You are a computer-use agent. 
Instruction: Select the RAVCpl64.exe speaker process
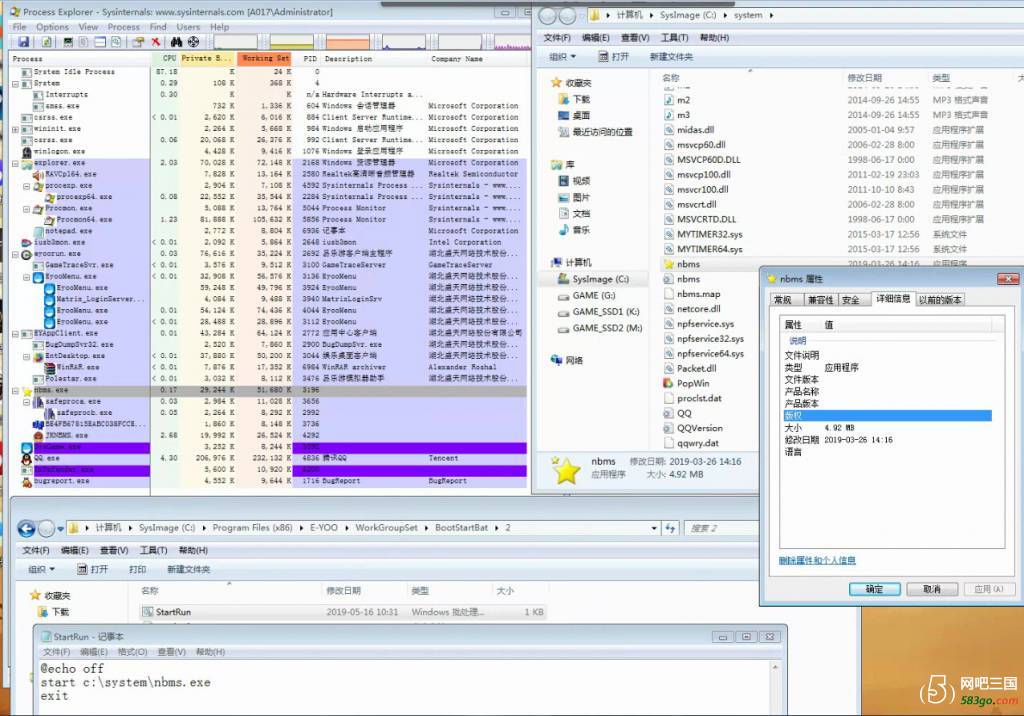click(x=269, y=174)
